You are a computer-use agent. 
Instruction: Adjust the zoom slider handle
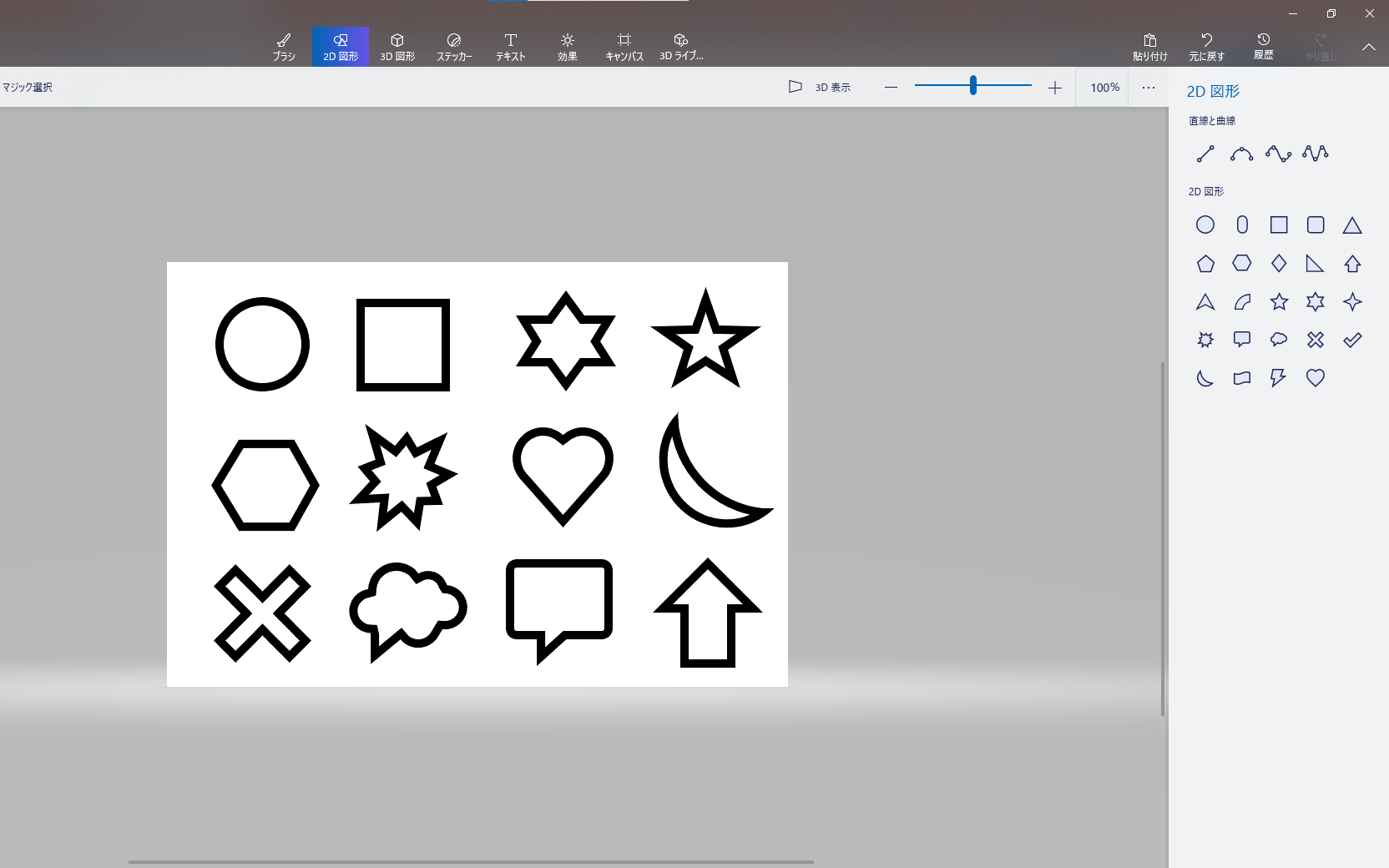973,85
